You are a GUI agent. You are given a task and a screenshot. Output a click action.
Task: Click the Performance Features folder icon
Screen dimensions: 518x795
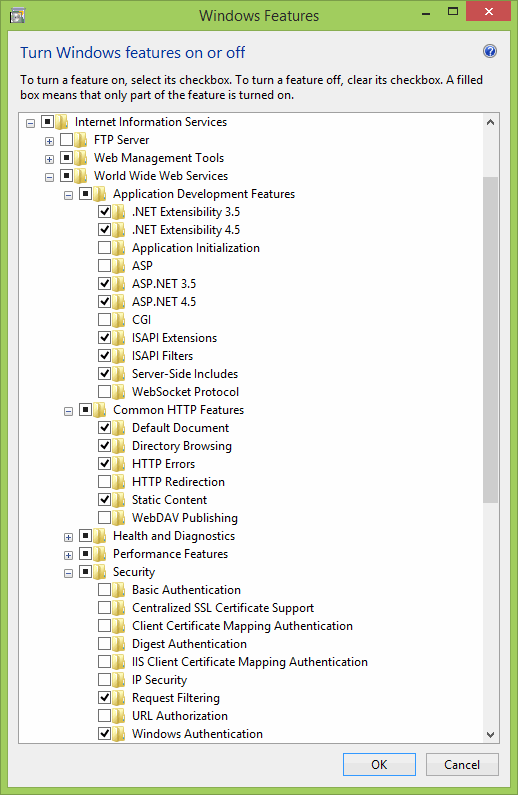pyautogui.click(x=100, y=554)
